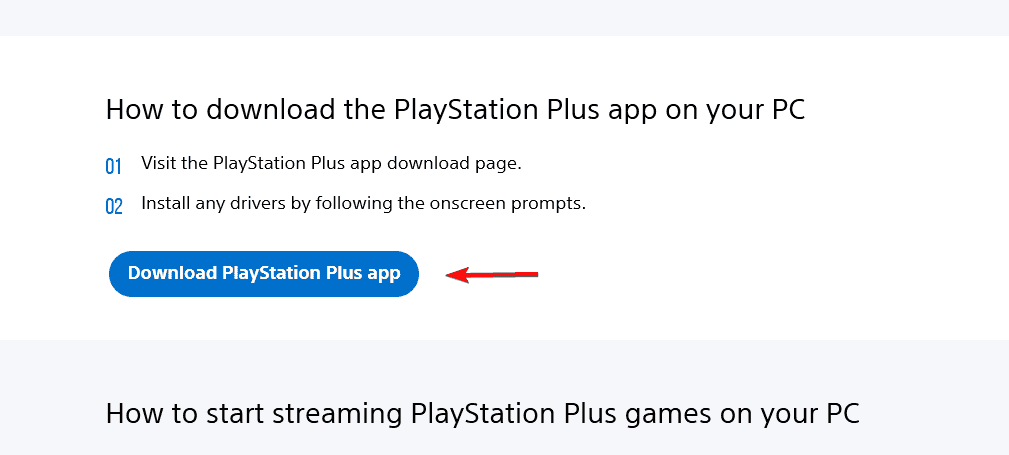Click the Download PlayStation Plus app button
The width and height of the screenshot is (1009, 455).
[x=263, y=274]
